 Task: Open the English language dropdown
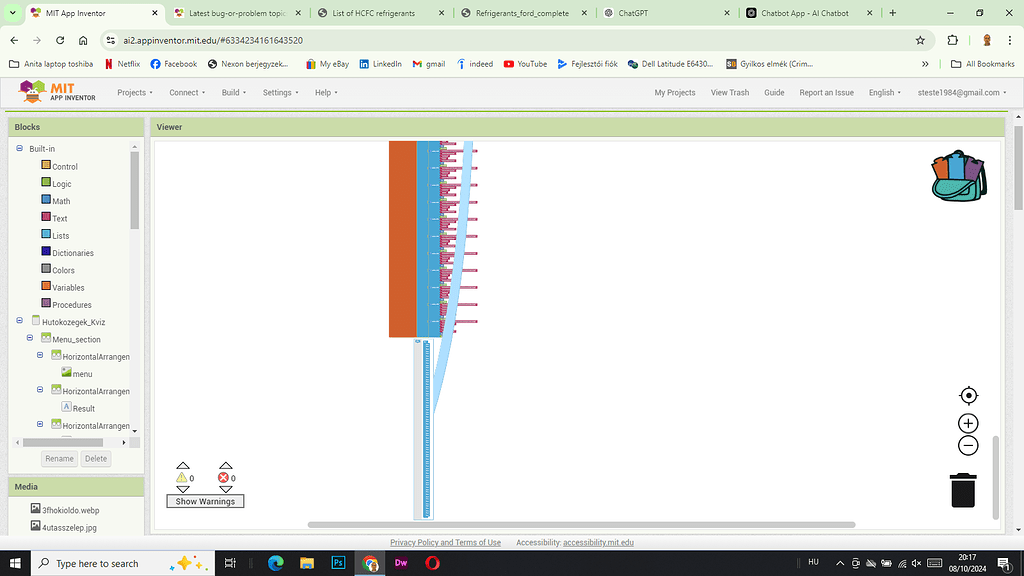tap(885, 93)
